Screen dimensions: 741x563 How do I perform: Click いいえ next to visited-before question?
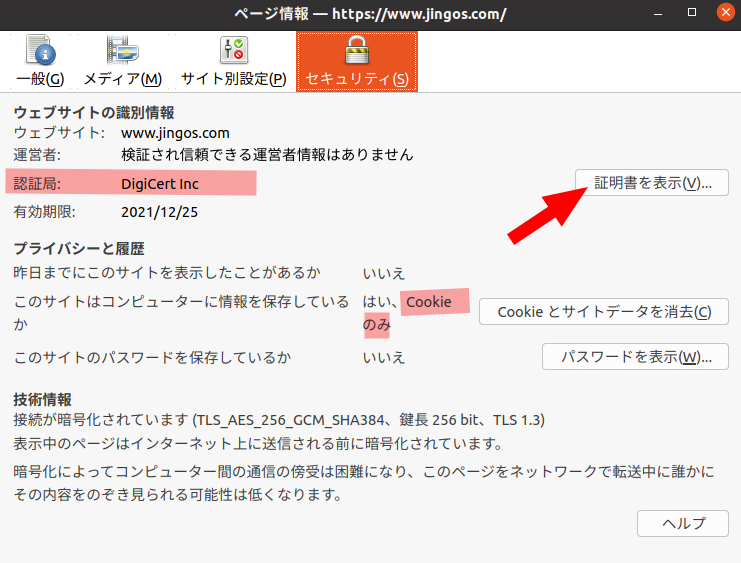pyautogui.click(x=384, y=273)
